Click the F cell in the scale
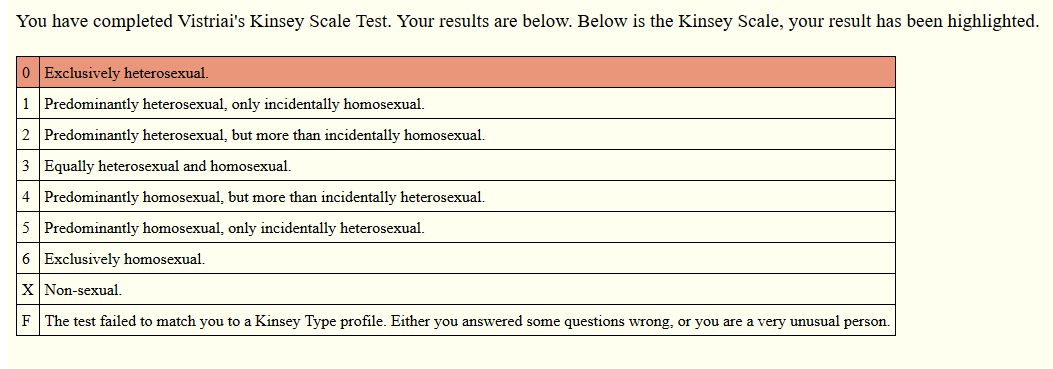The image size is (1053, 369). tap(28, 320)
